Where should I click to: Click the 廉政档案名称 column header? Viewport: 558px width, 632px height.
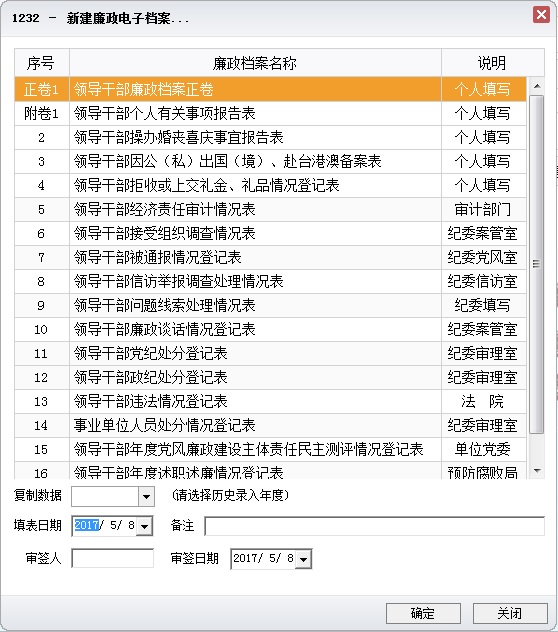255,63
